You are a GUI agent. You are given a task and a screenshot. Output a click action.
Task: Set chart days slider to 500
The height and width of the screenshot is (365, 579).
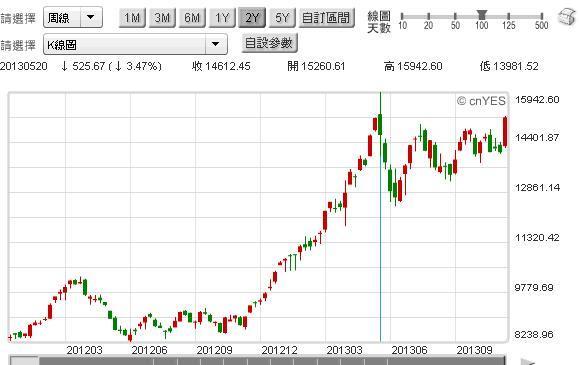(x=541, y=16)
